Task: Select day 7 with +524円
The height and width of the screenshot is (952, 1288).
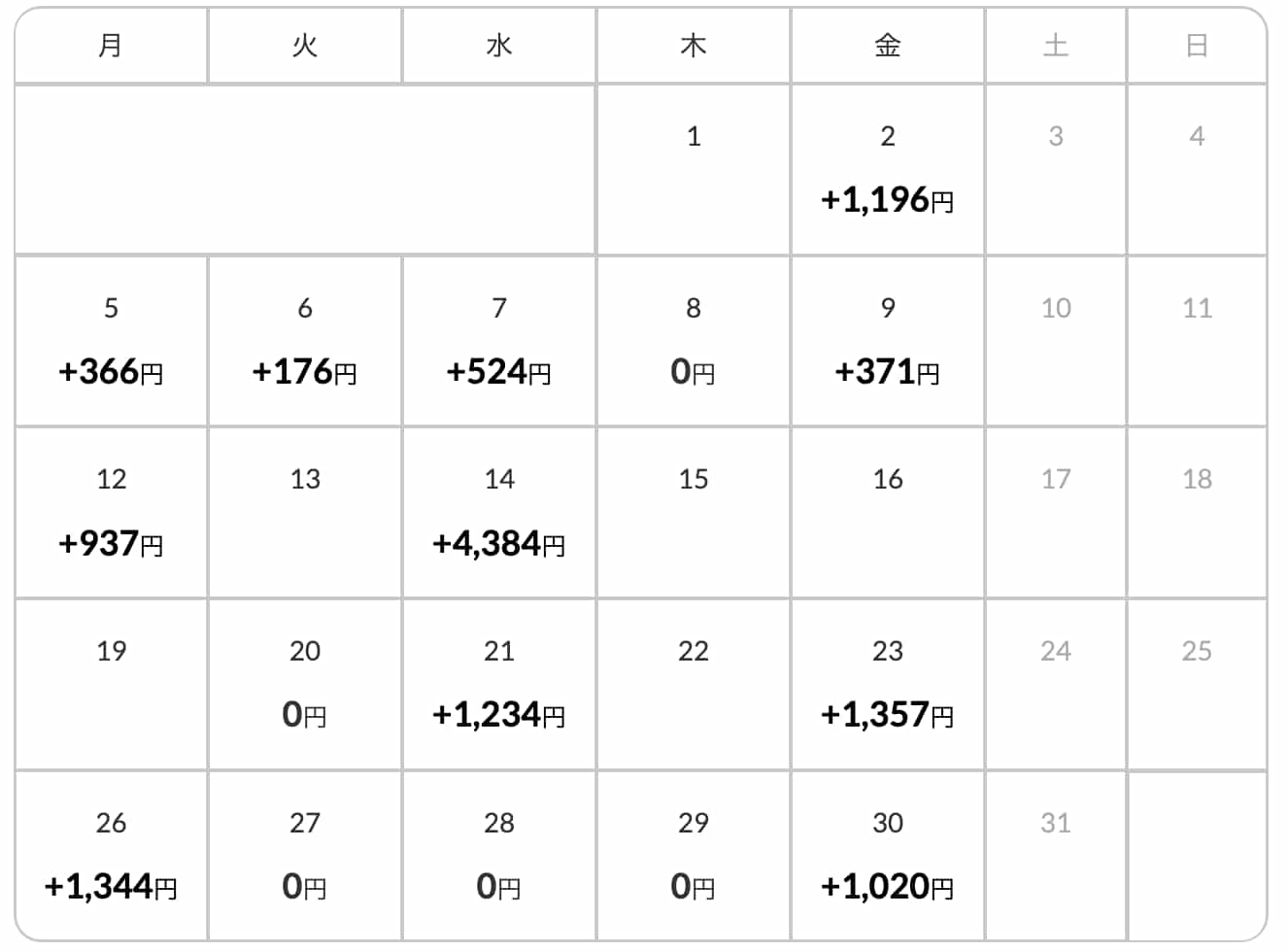Action: coord(499,342)
